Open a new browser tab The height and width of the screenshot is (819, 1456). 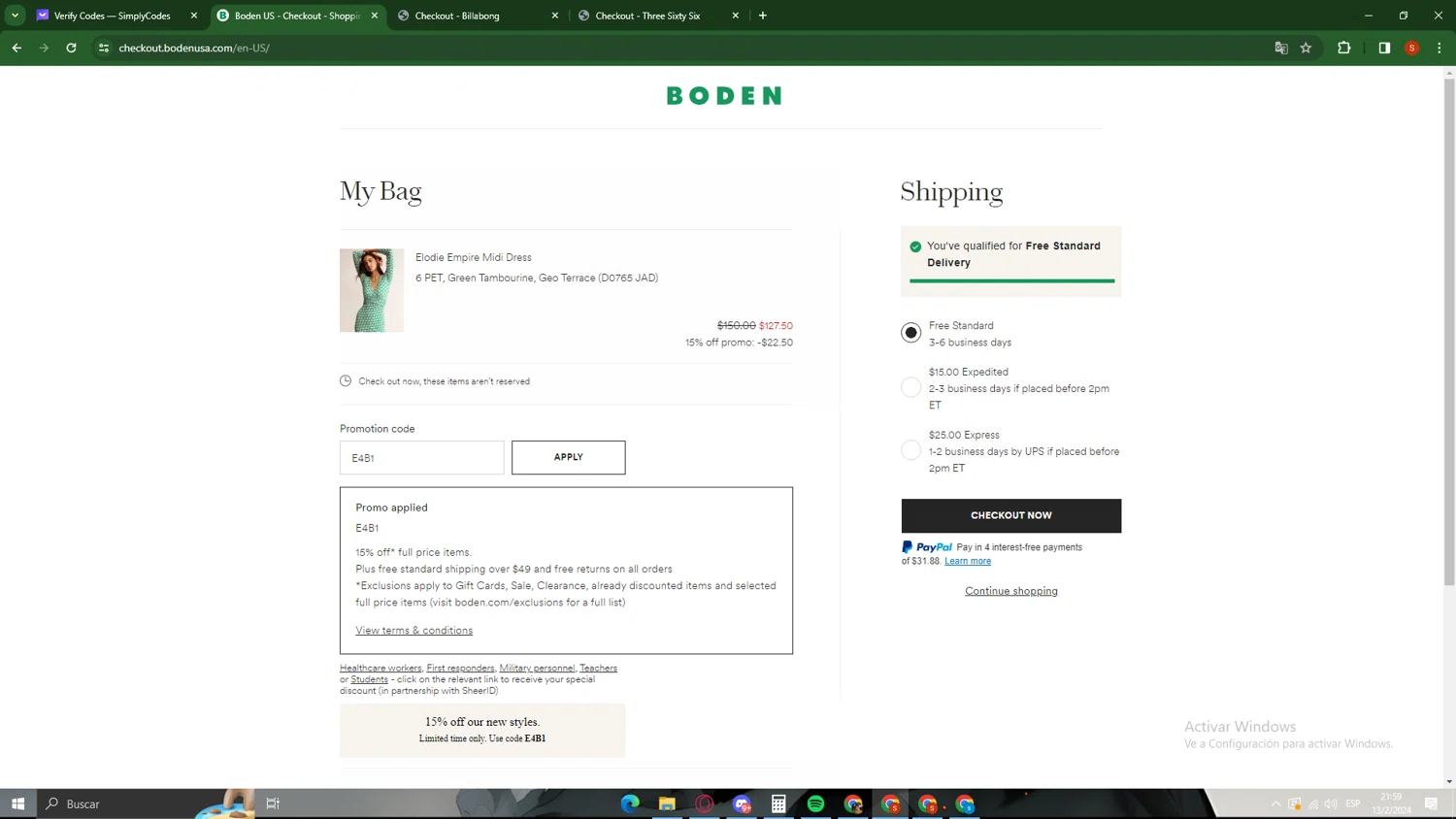763,16
